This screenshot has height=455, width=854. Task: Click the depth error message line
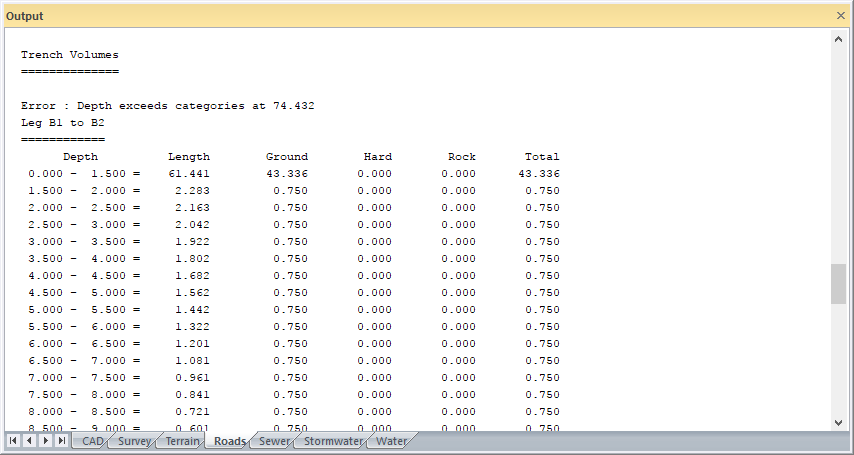168,106
